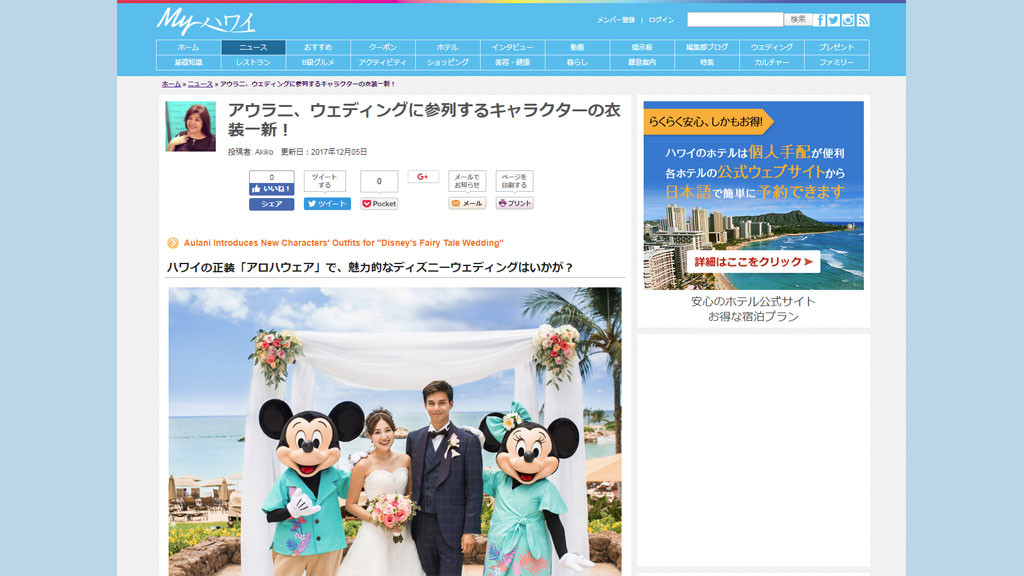The image size is (1024, 576).
Task: Click the Mickey and Minnie wedding photo
Action: tap(395, 432)
